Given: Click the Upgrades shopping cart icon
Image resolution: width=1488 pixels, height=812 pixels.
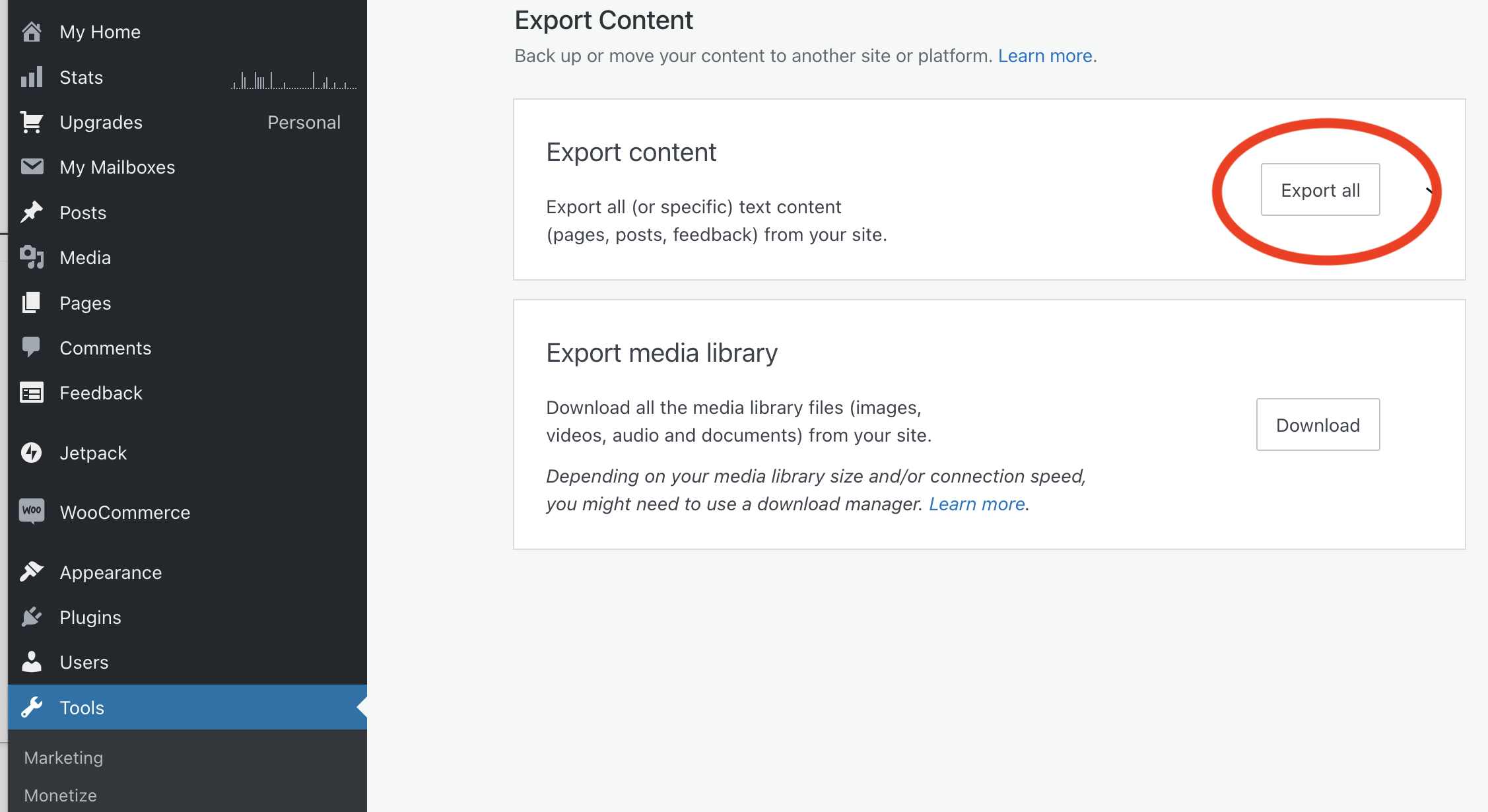Looking at the screenshot, I should tap(32, 122).
